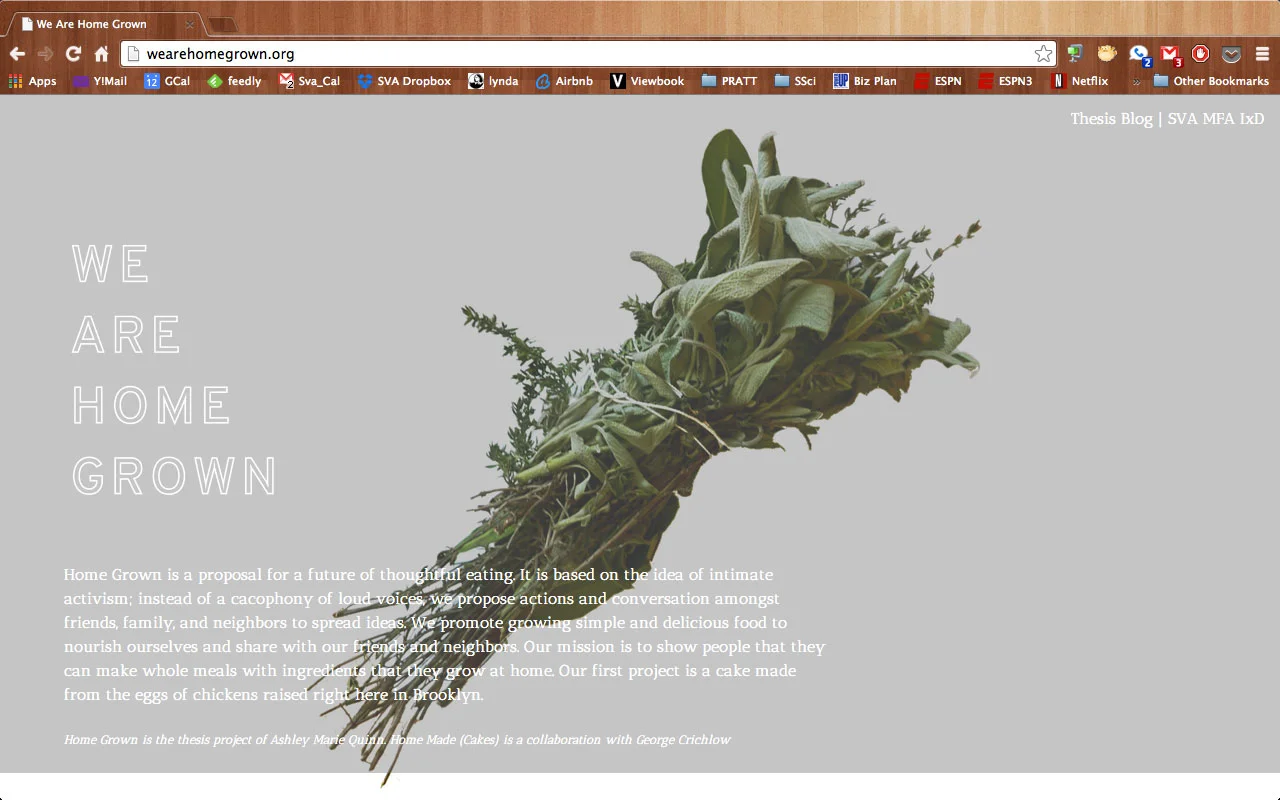Click the outlined GROWN heading word

[175, 476]
